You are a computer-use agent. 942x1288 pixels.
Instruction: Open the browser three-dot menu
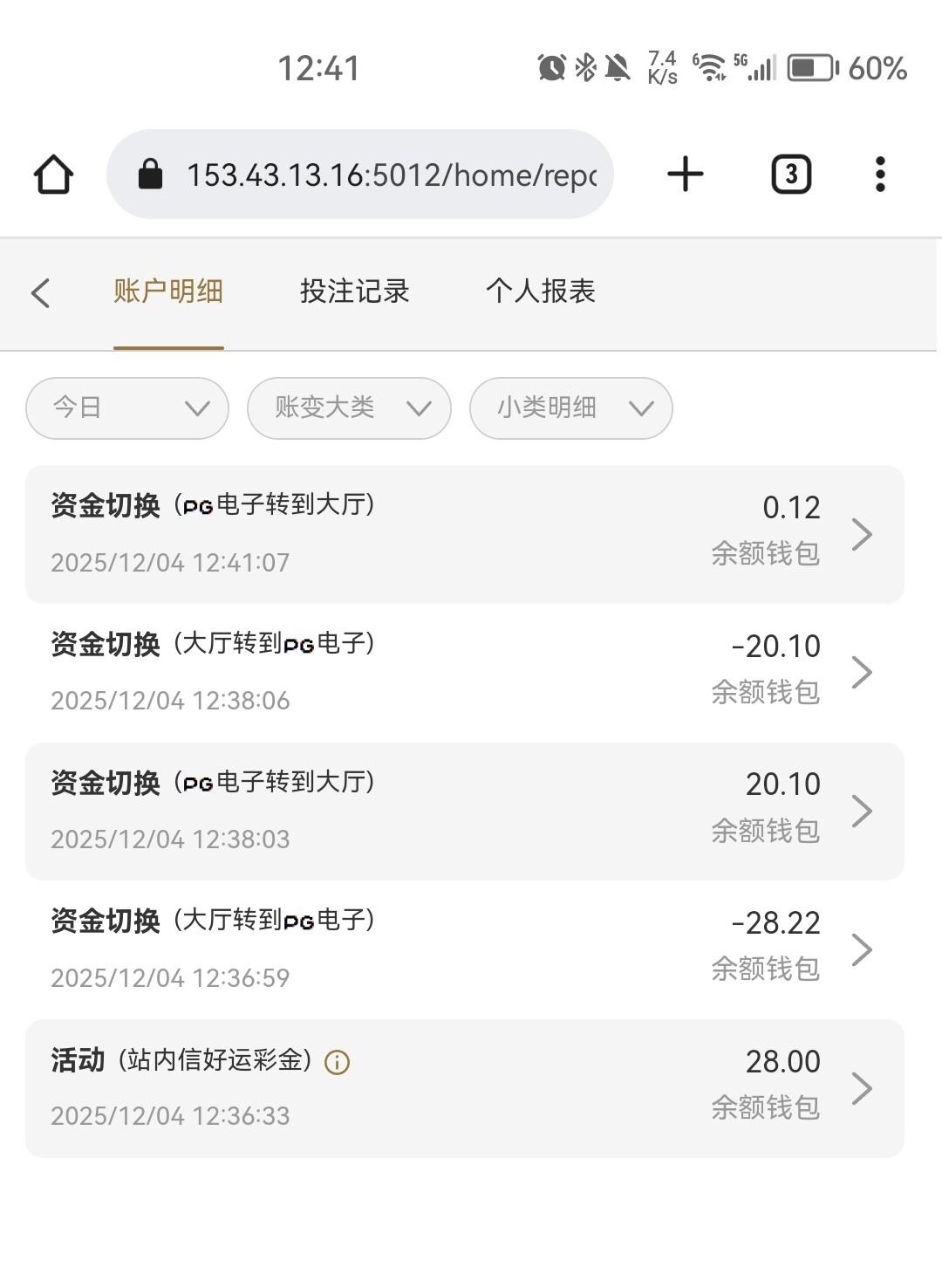click(880, 175)
